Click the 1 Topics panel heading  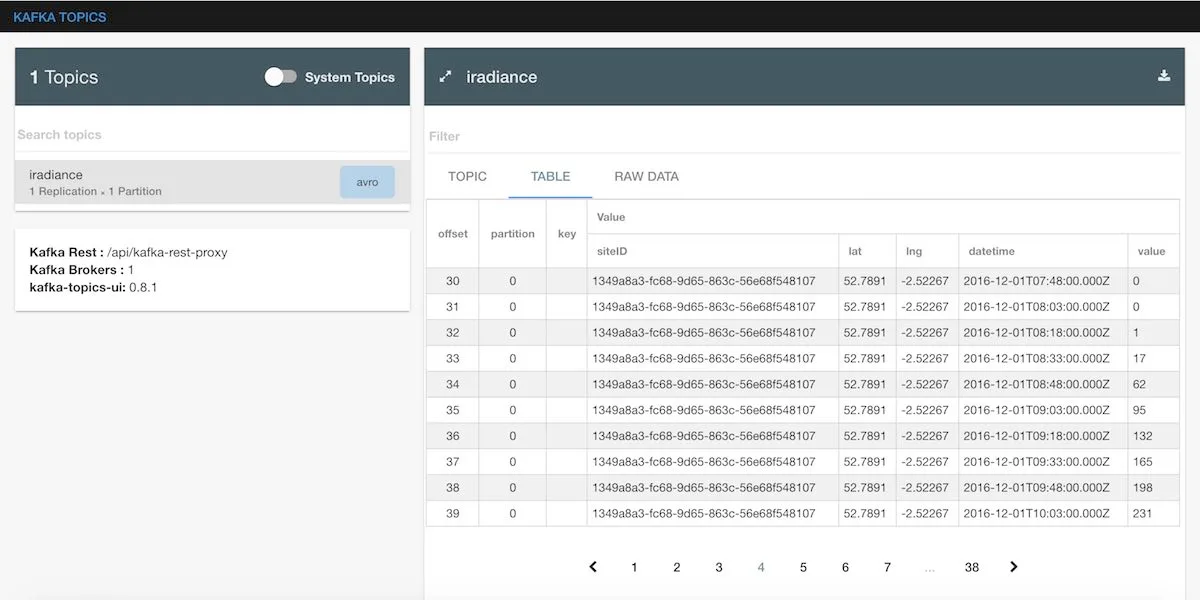[64, 77]
